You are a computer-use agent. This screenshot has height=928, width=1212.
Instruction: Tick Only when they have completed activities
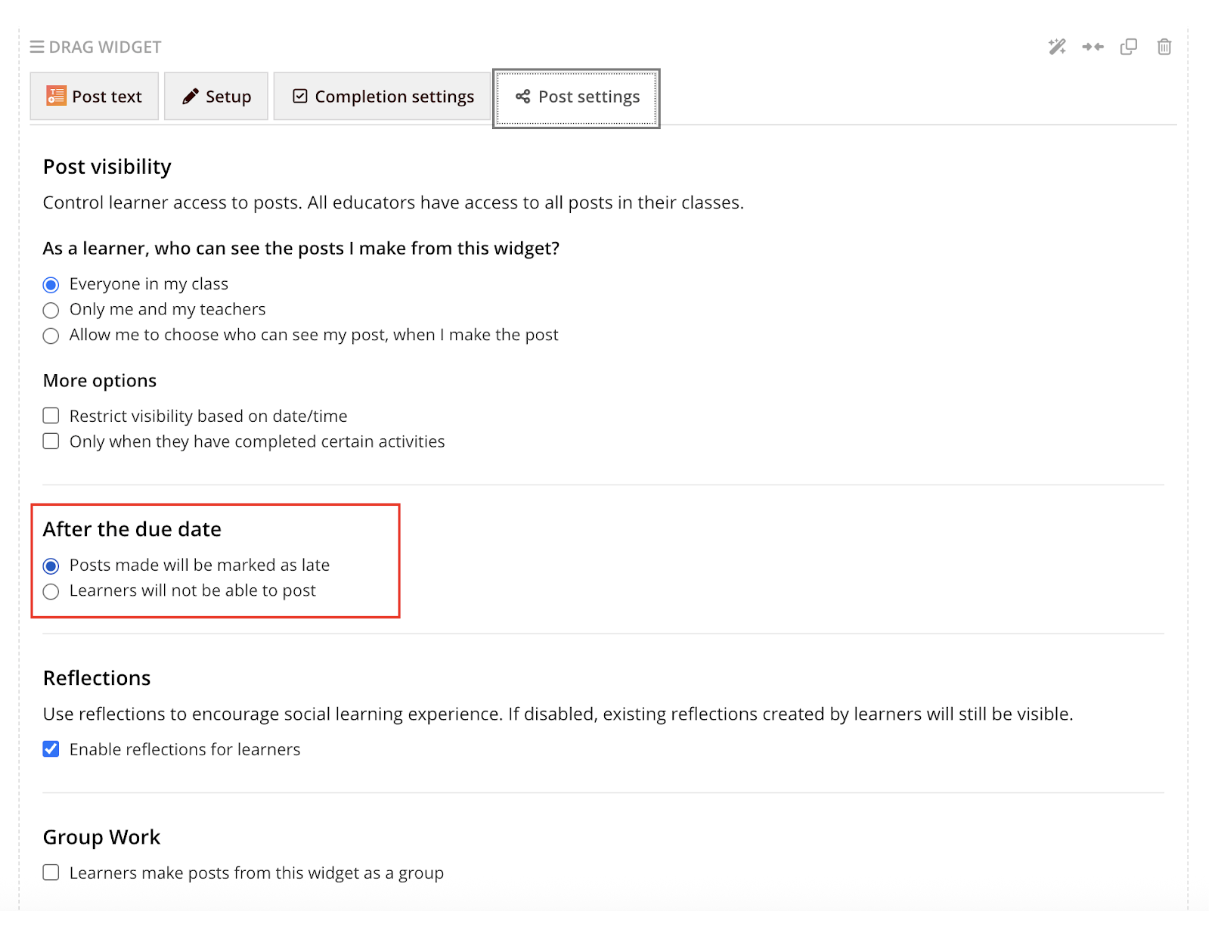point(51,441)
